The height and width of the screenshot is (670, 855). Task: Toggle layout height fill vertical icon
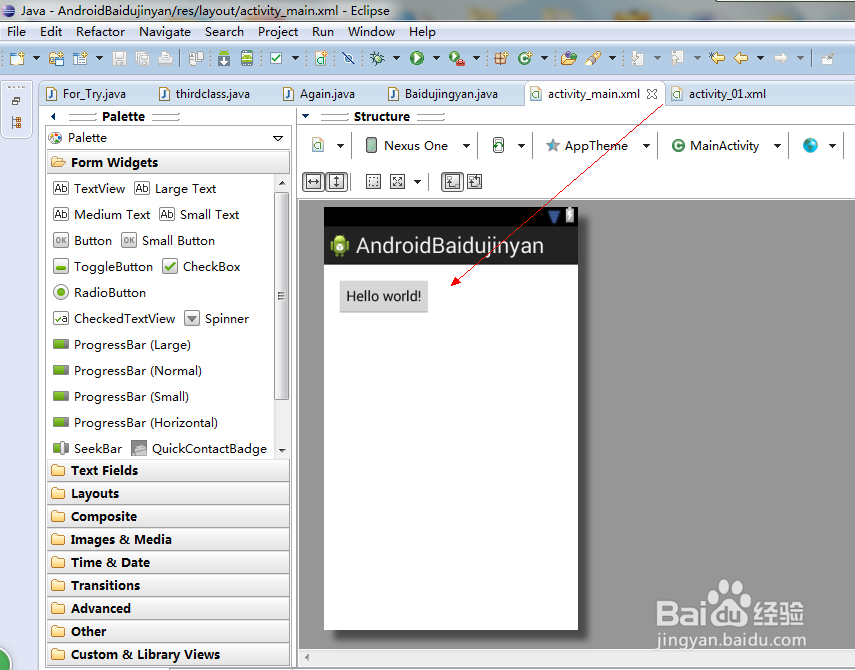(337, 182)
